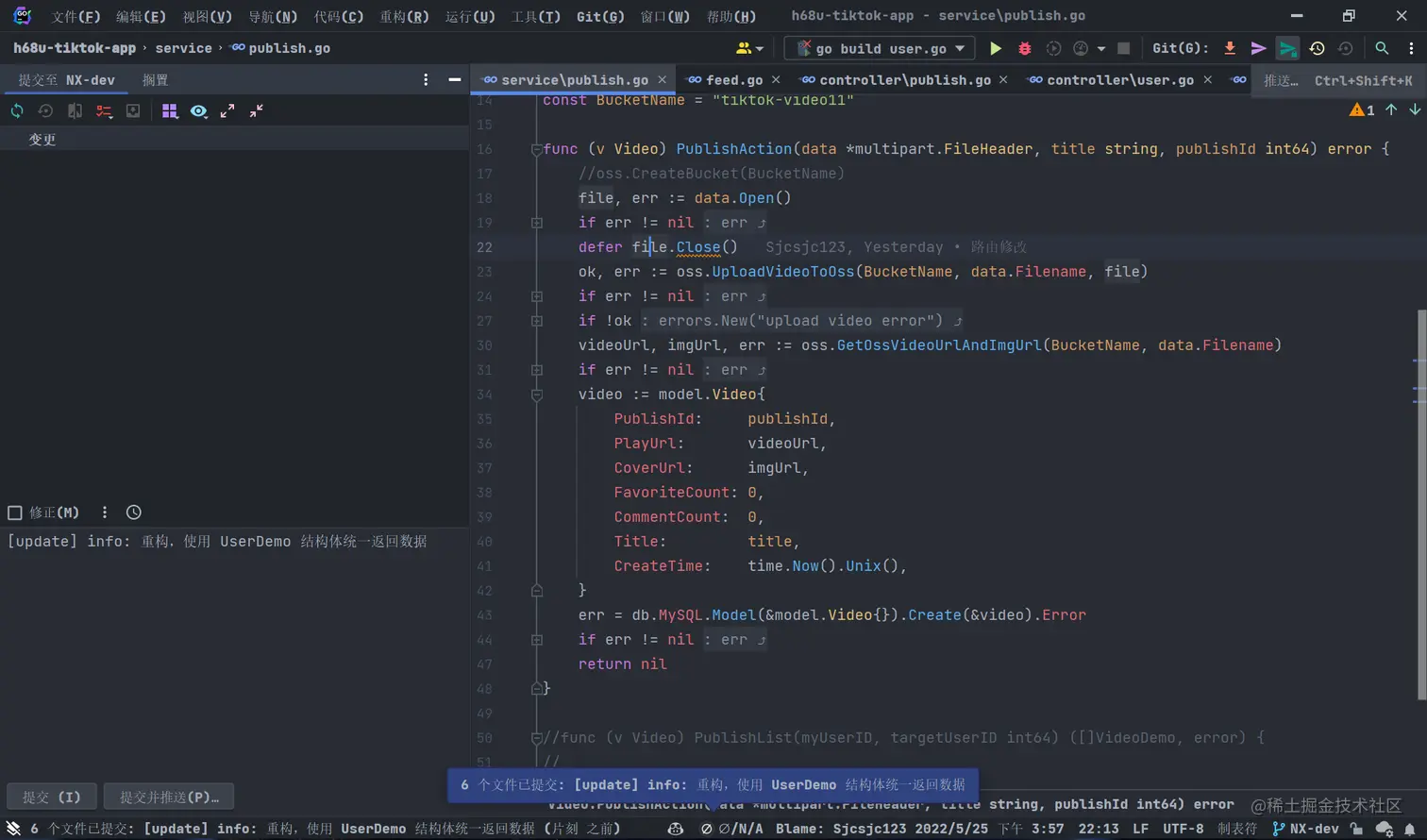
Task: Click 提交并推送(P) commit and push button
Action: 169,797
